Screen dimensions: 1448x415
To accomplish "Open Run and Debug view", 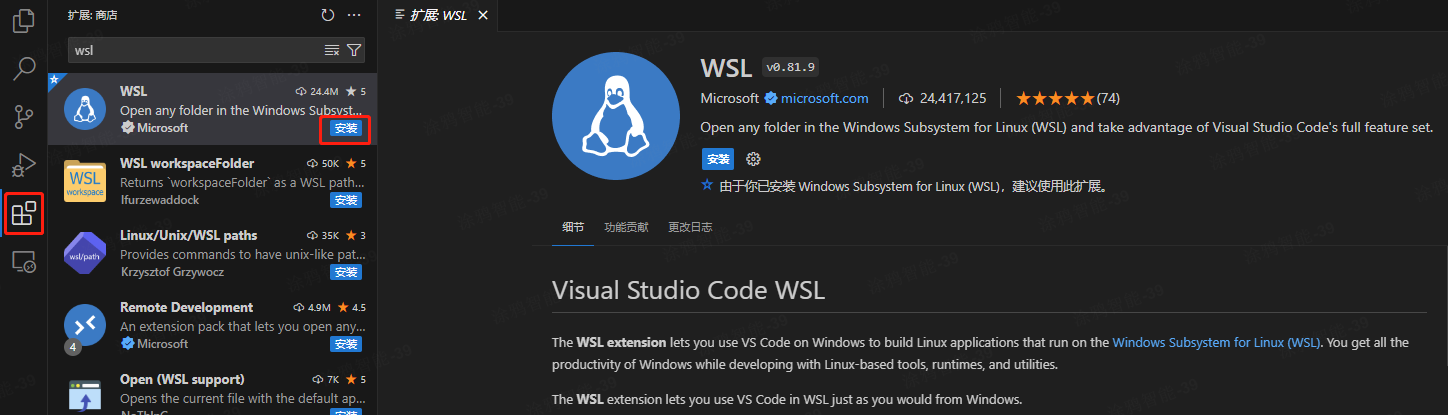I will pyautogui.click(x=23, y=165).
